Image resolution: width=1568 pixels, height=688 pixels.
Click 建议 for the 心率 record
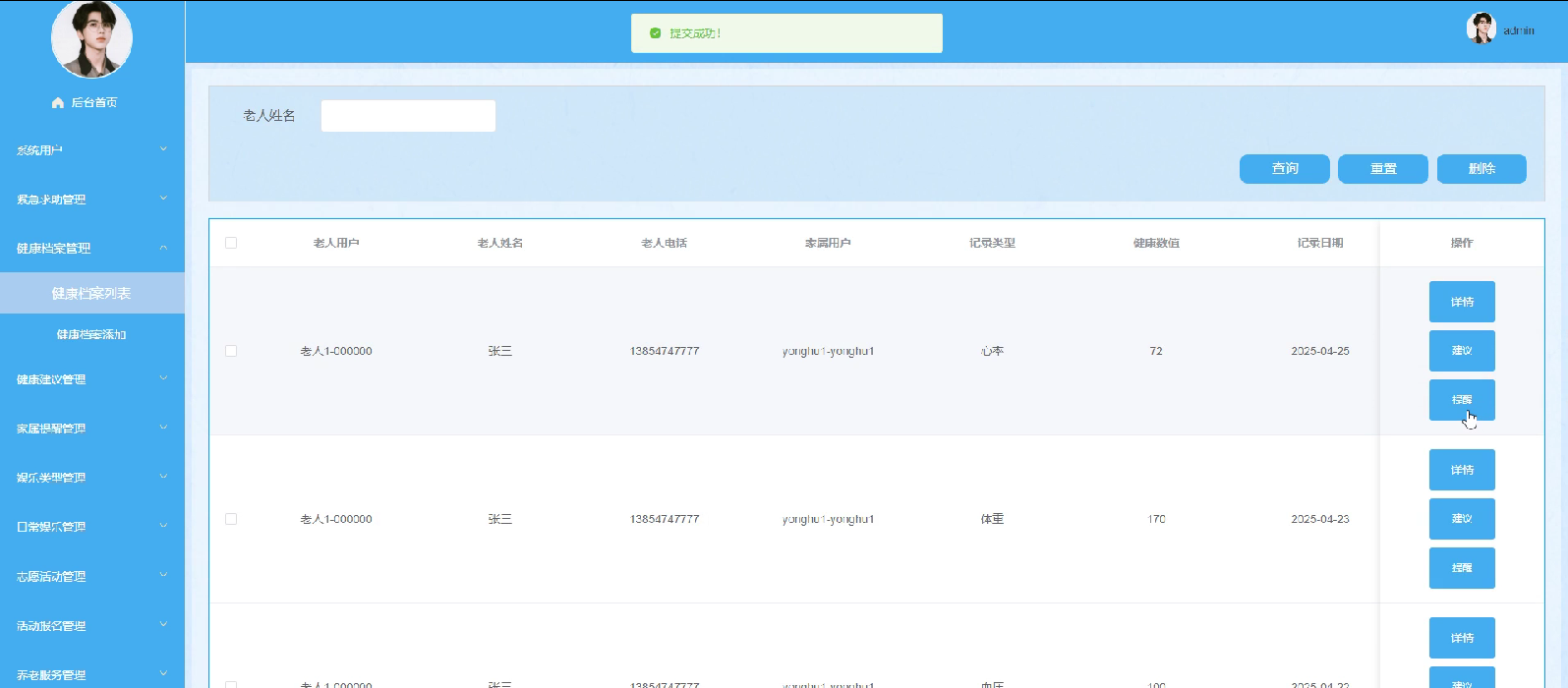click(1462, 351)
